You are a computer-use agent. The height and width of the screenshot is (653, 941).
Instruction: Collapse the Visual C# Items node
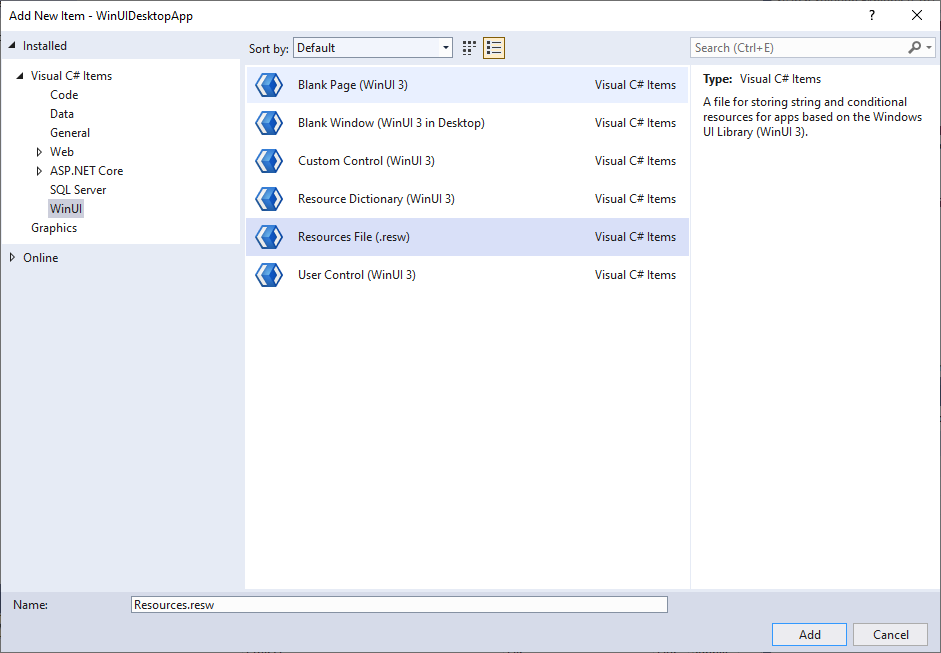[20, 75]
